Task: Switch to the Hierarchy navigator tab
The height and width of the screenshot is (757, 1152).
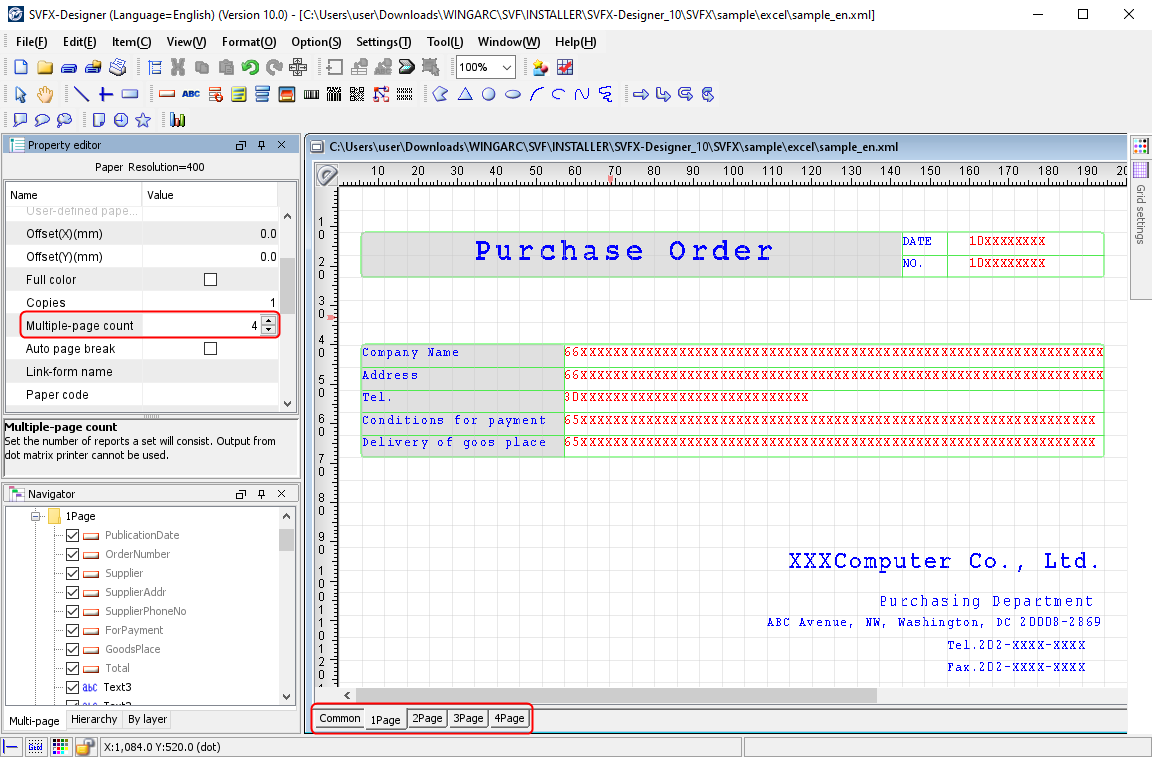Action: click(x=94, y=720)
